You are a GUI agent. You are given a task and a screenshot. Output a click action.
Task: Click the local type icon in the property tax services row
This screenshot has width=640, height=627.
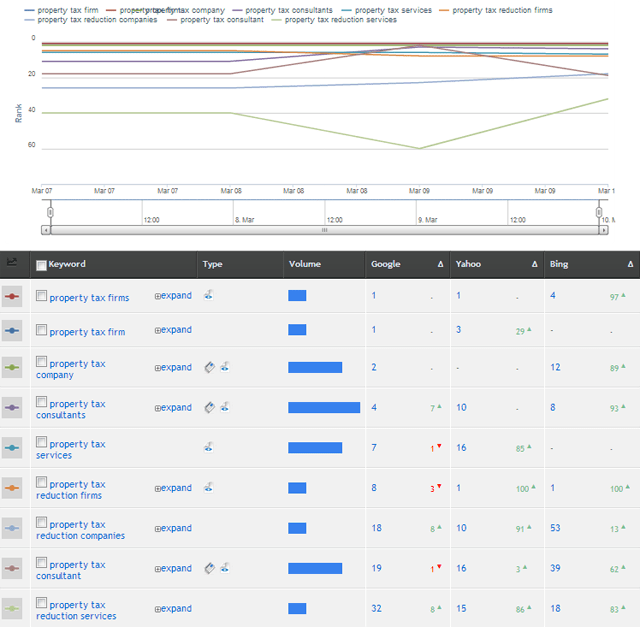(209, 447)
